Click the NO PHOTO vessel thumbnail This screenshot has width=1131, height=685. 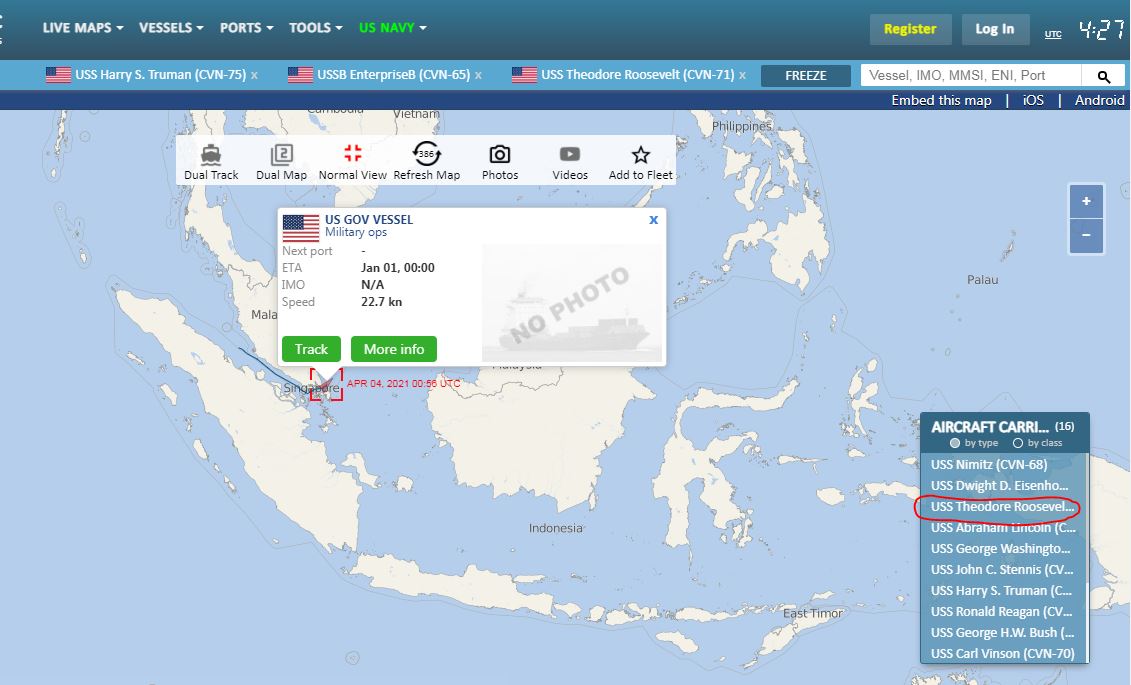572,304
